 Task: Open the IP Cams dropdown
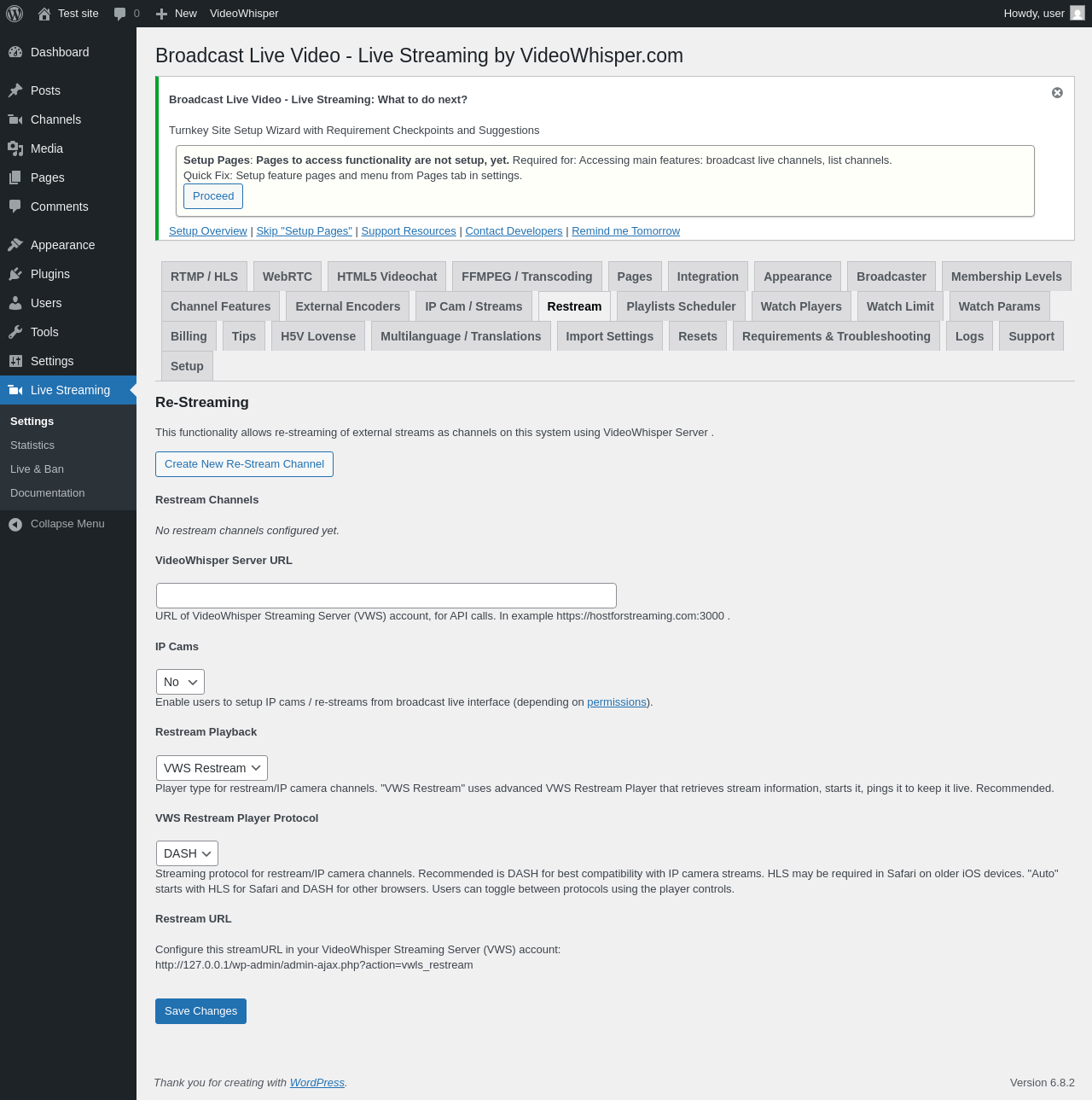(x=180, y=682)
